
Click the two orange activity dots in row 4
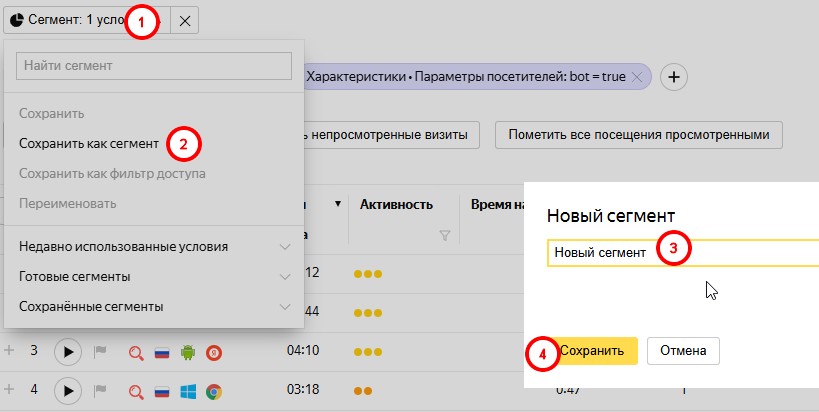[362, 391]
